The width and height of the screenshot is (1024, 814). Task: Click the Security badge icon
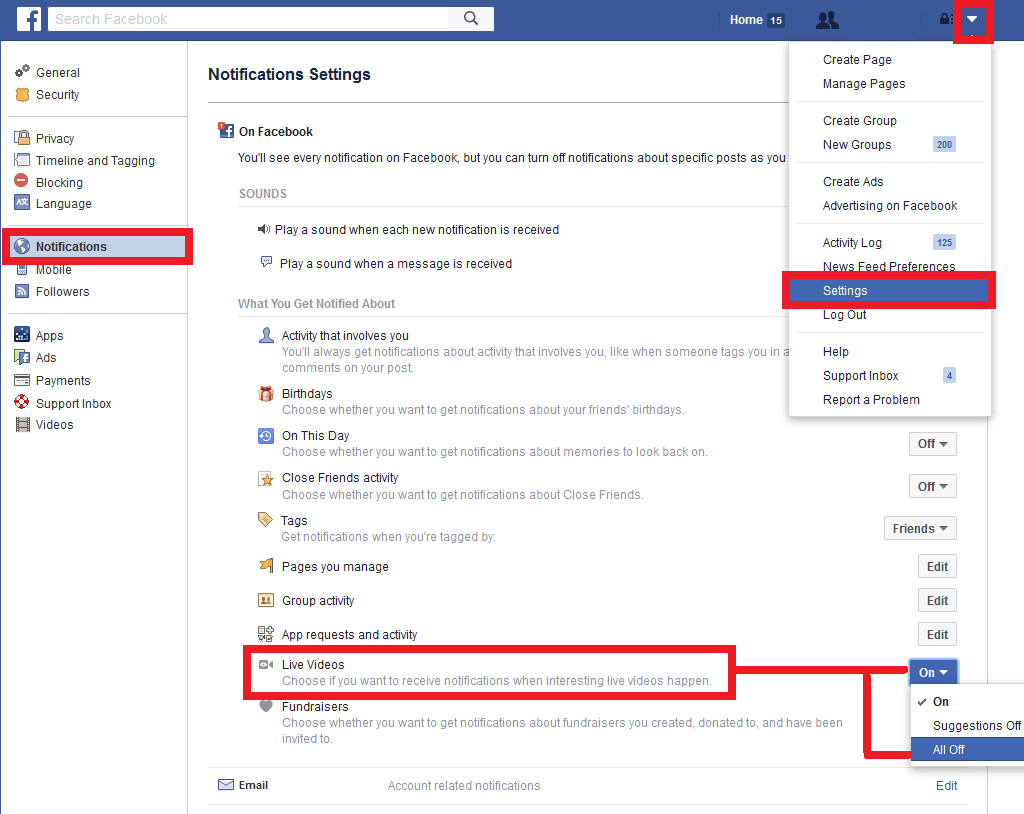tap(22, 95)
